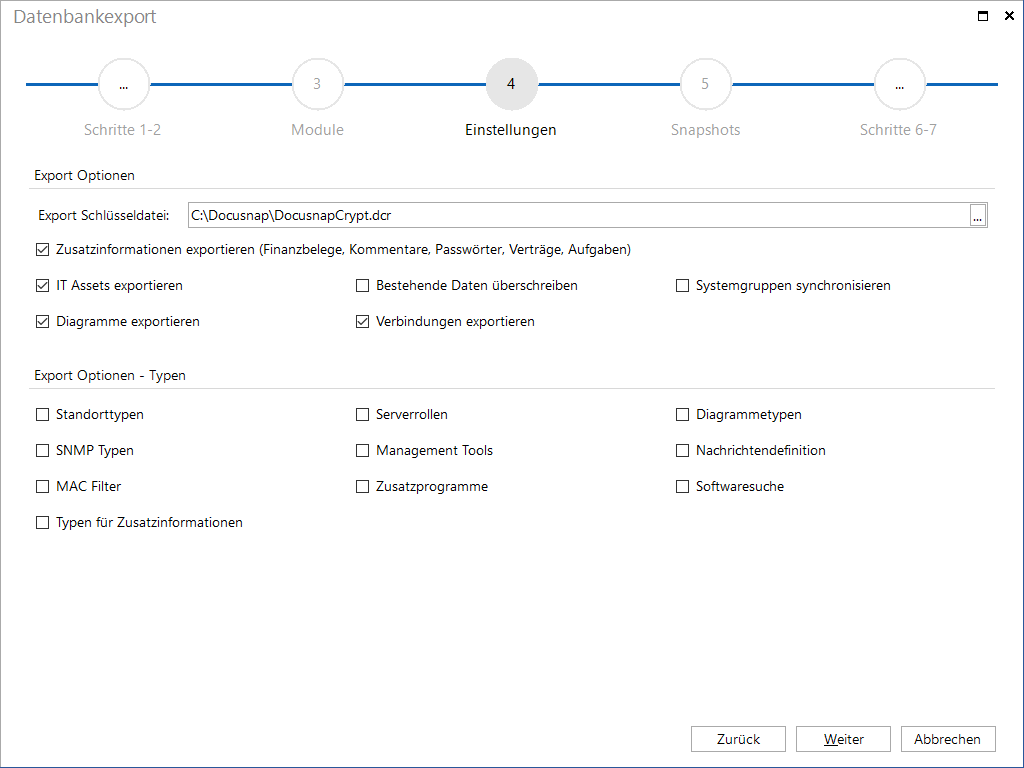Viewport: 1024px width, 768px height.
Task: Jump to step 5 Snapshots
Action: 705,84
